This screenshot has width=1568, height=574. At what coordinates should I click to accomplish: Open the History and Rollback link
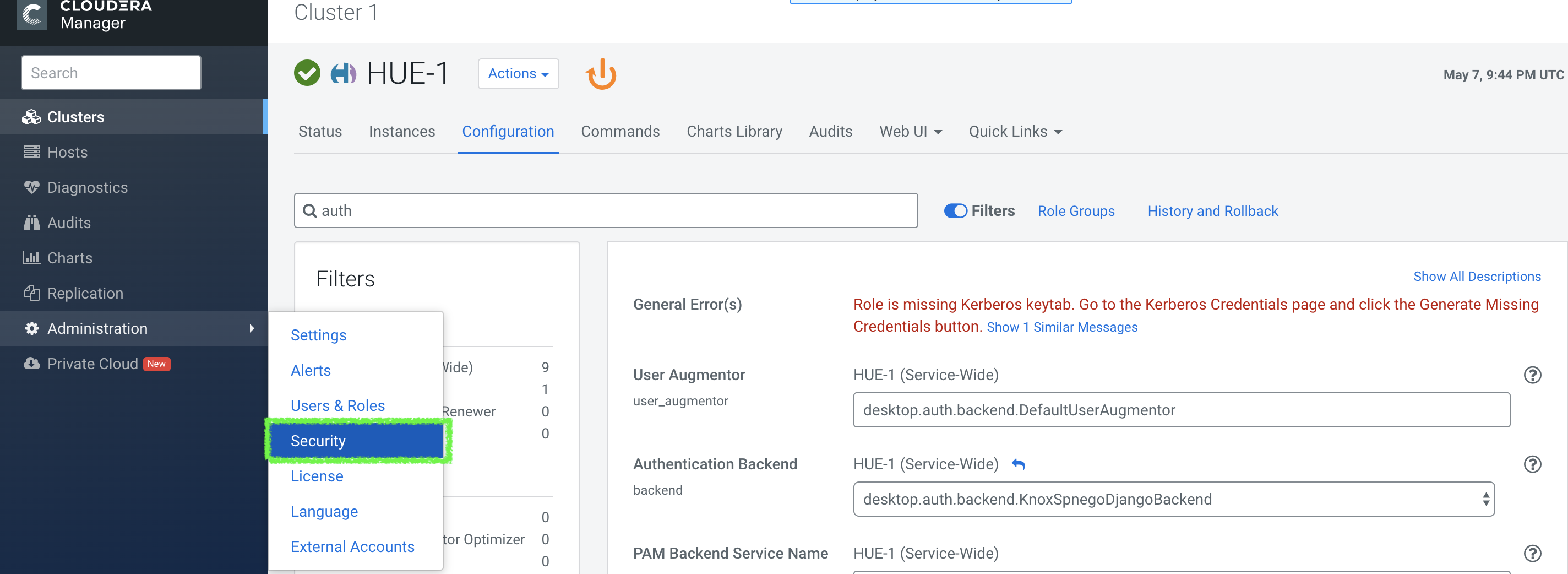coord(1212,211)
